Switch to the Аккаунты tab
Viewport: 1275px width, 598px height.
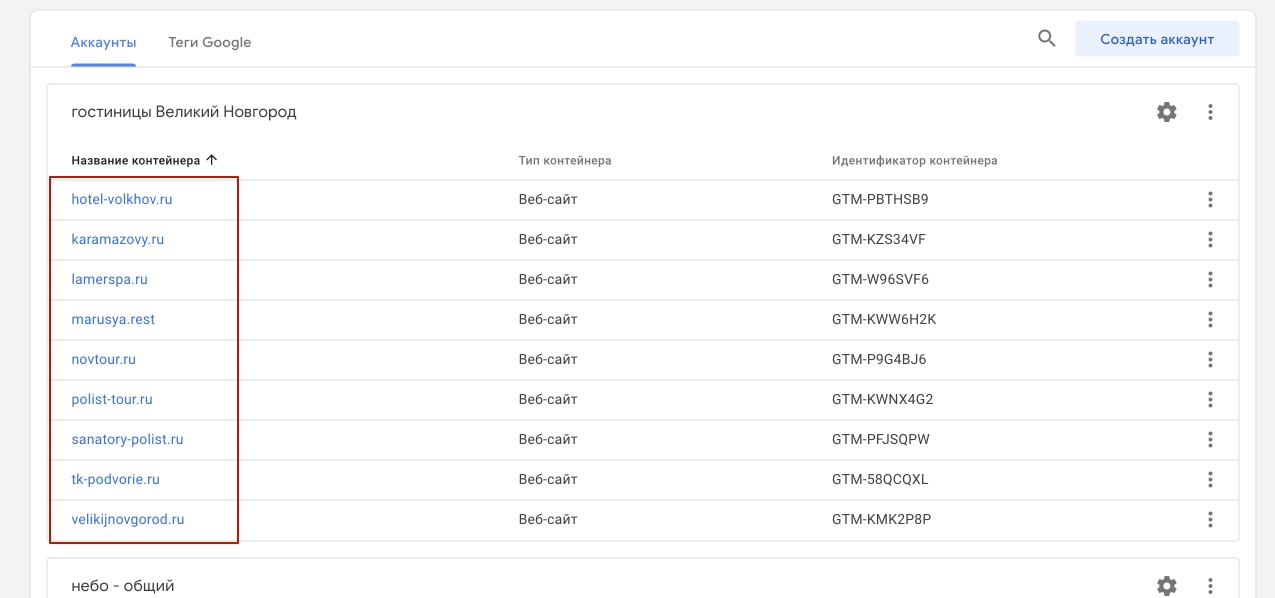pyautogui.click(x=103, y=42)
